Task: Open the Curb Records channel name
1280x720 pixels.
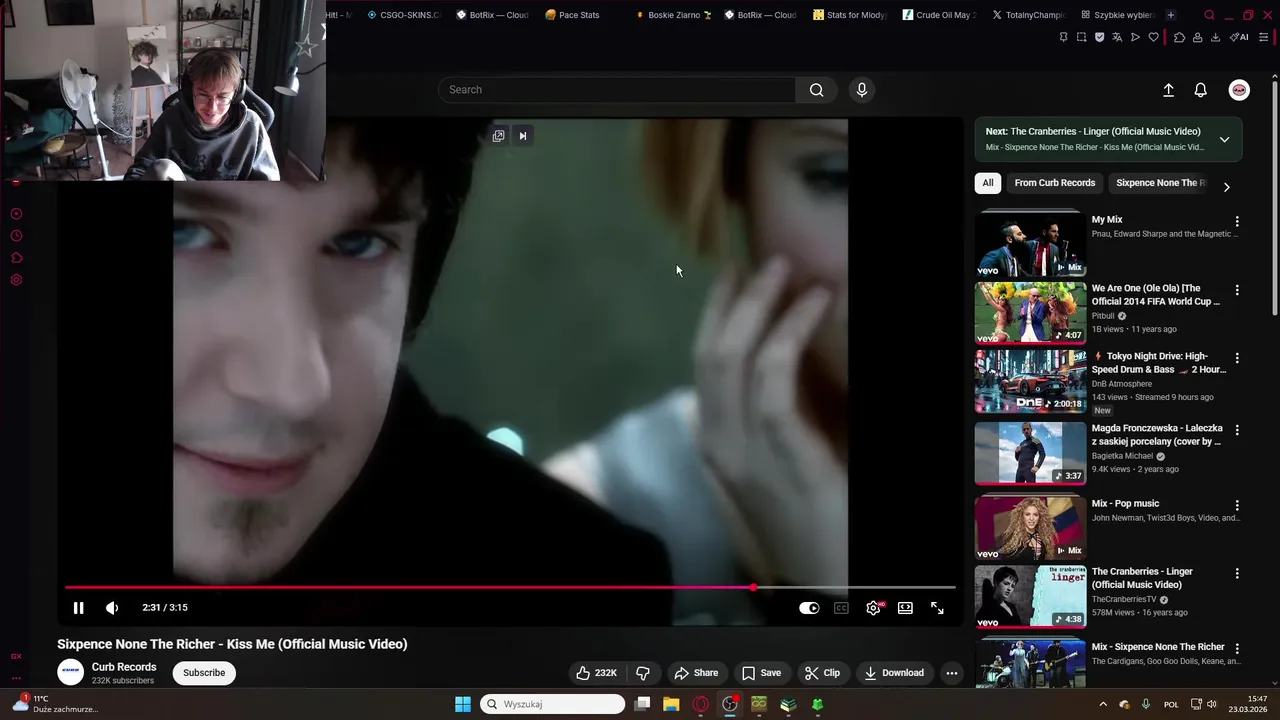Action: (124, 667)
